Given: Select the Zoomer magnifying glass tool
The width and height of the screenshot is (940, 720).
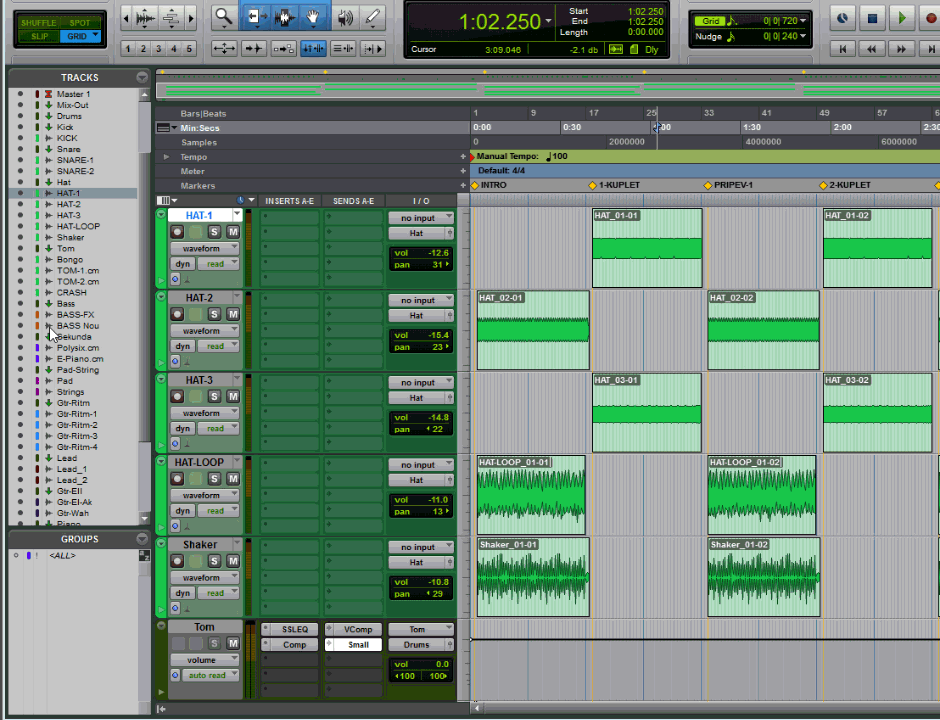Looking at the screenshot, I should click(x=224, y=17).
